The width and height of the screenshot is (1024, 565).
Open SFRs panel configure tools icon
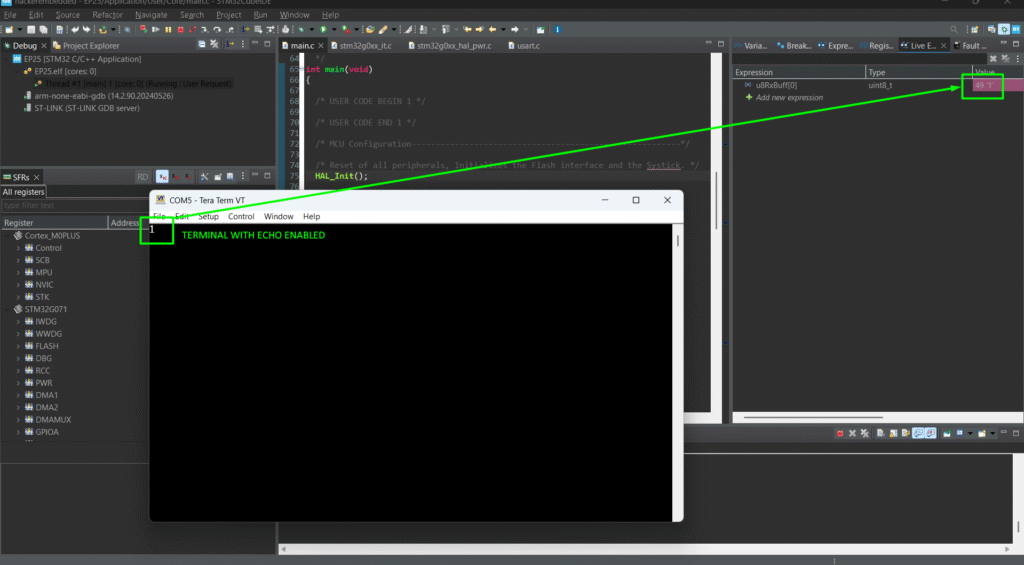204,177
